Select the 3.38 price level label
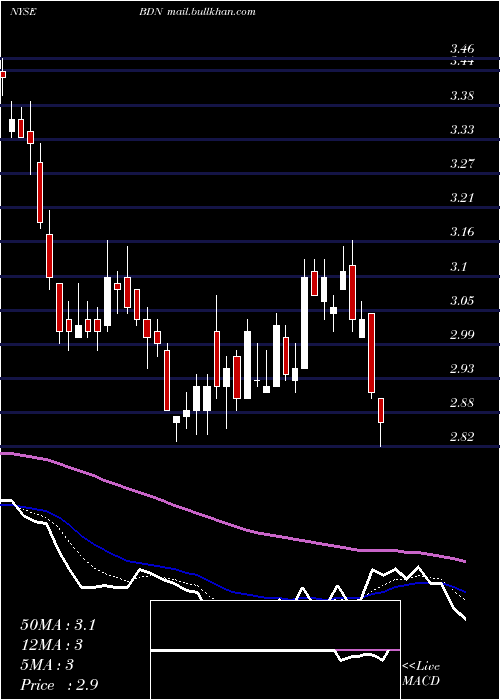The width and height of the screenshot is (500, 700). tap(462, 96)
